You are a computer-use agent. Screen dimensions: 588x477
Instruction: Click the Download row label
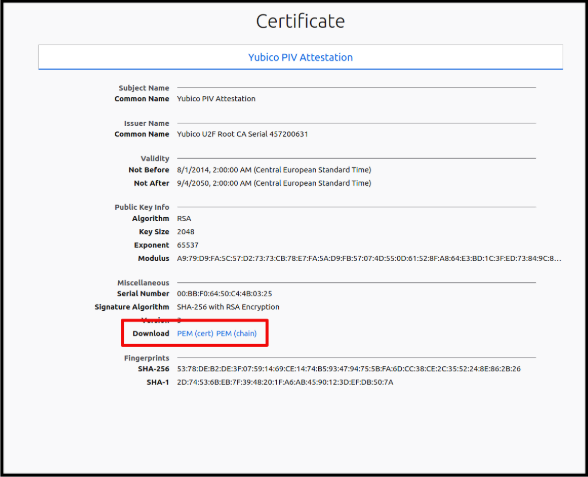click(x=151, y=333)
